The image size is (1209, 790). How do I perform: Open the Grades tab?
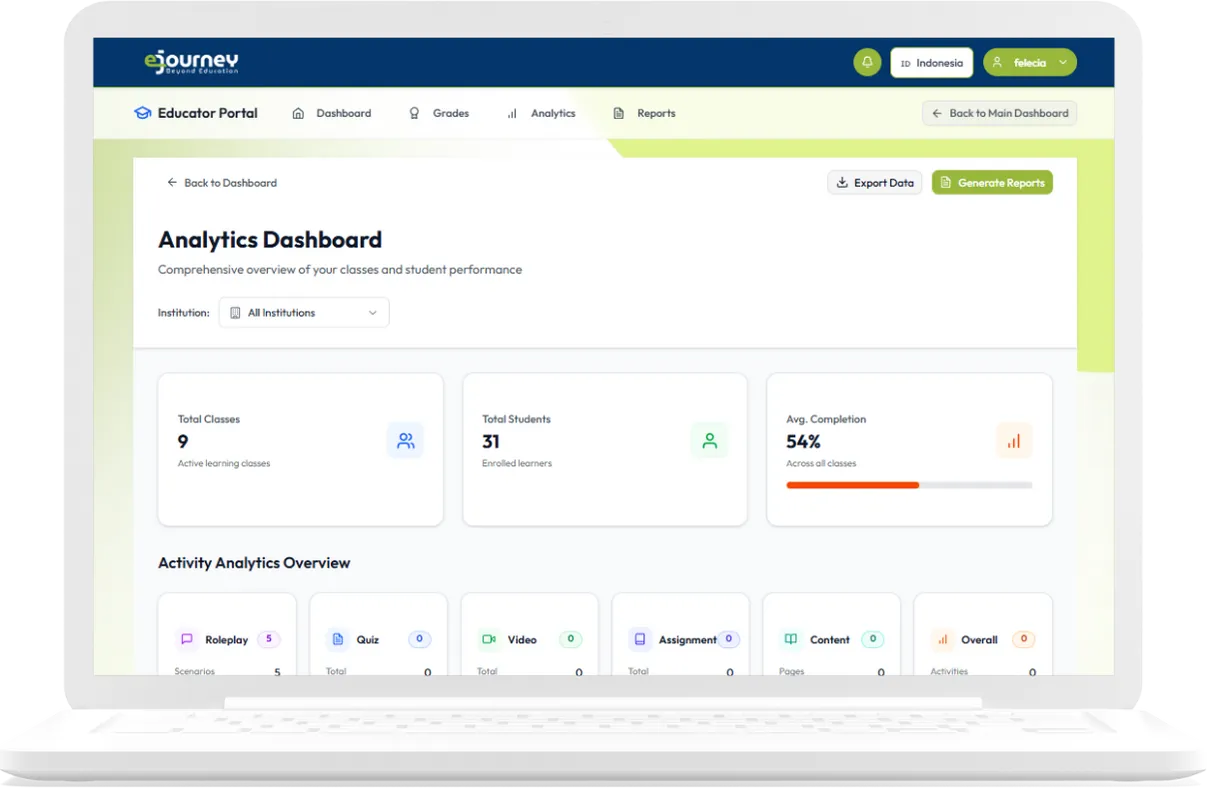tap(439, 113)
